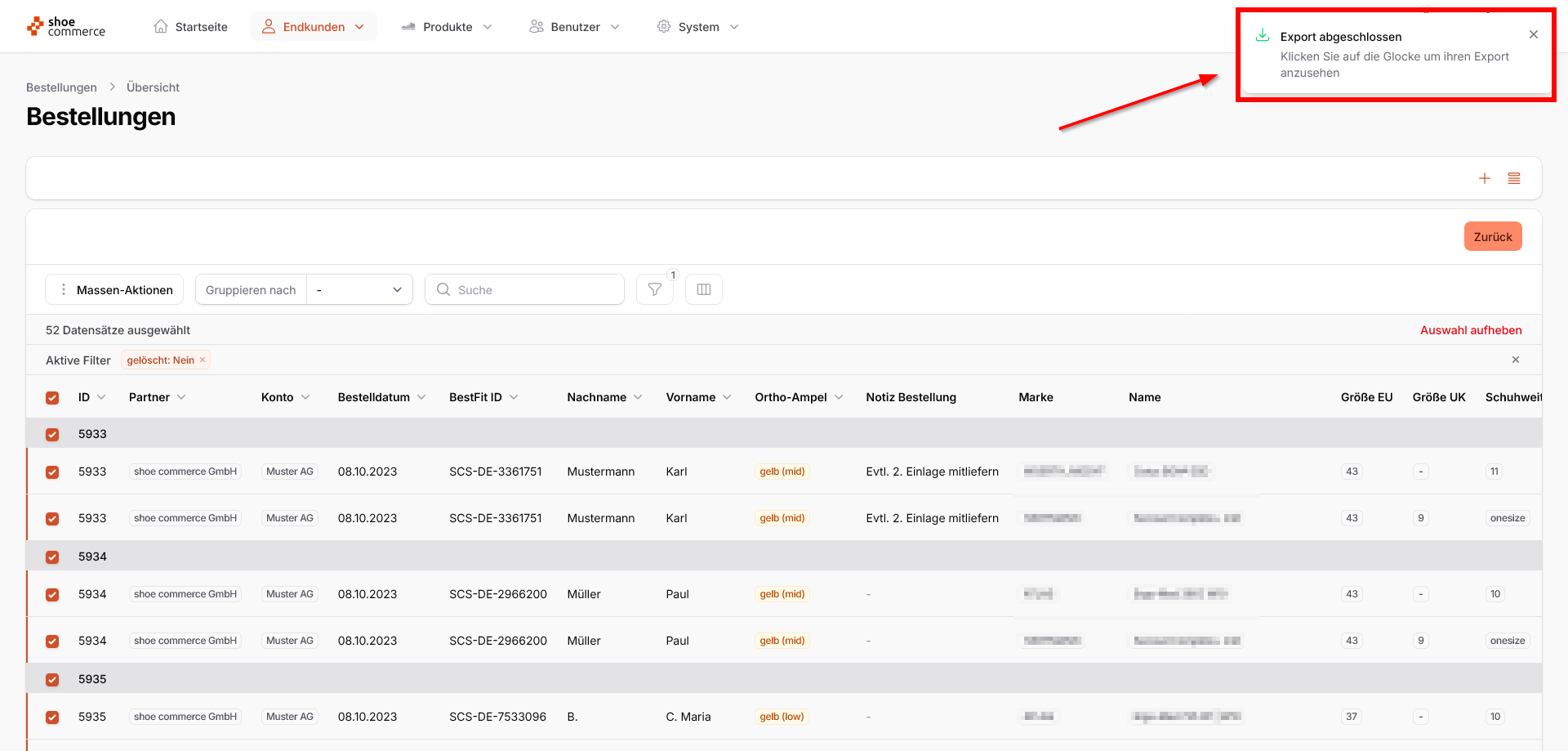Click the Auswahl aufheben link

(x=1470, y=330)
